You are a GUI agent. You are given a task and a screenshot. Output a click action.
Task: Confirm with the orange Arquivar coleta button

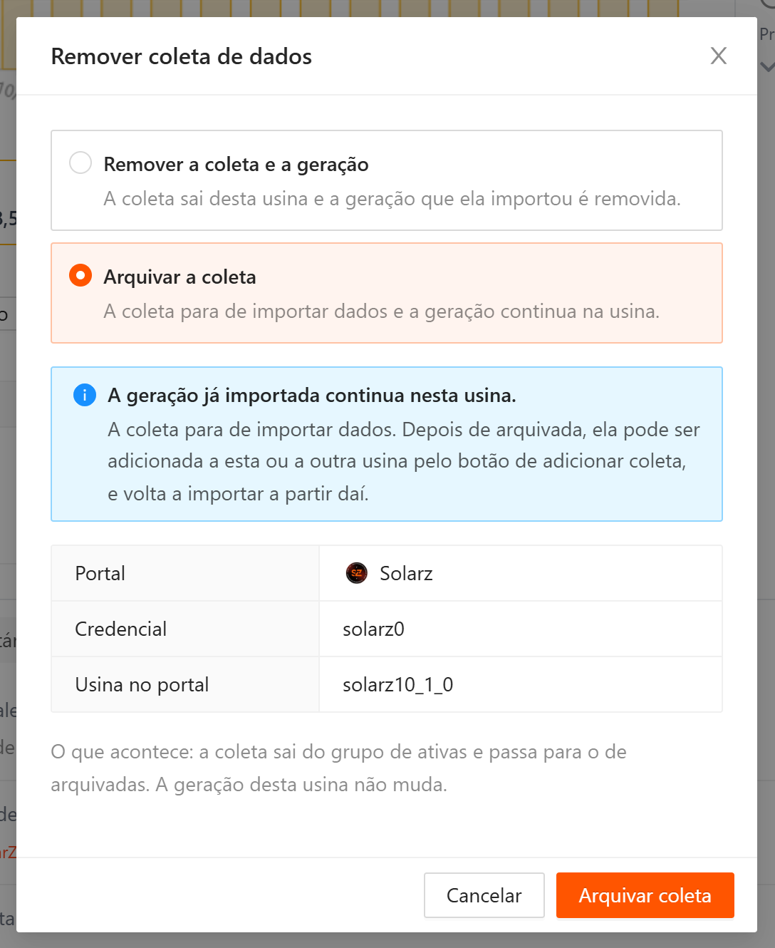tap(645, 895)
